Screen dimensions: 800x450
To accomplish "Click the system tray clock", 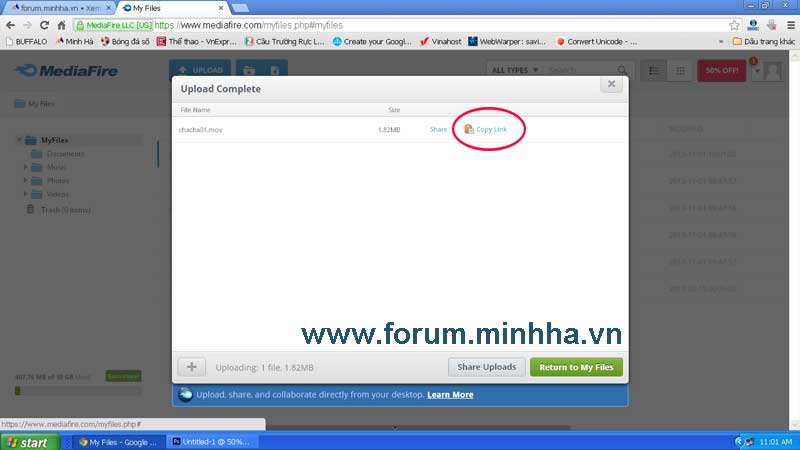I will click(776, 442).
